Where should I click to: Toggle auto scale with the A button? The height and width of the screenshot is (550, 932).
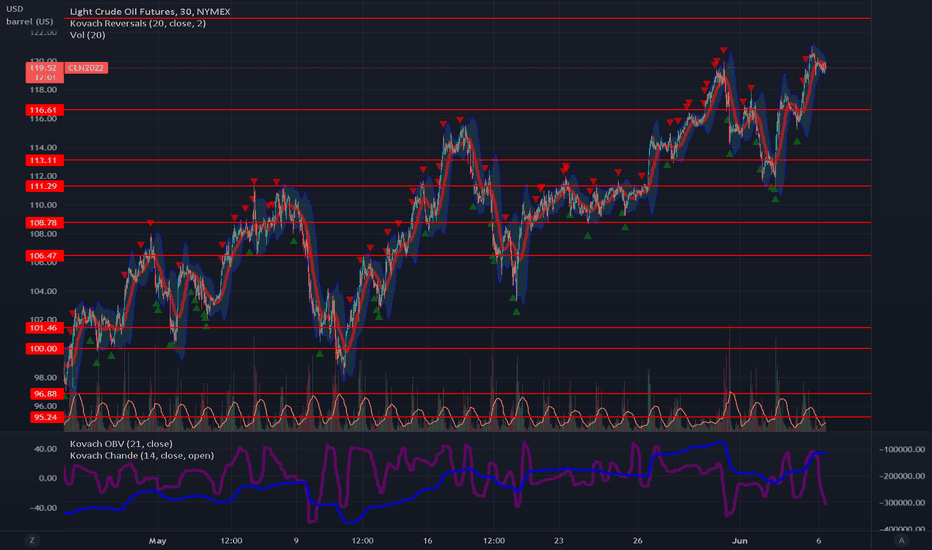pyautogui.click(x=901, y=540)
